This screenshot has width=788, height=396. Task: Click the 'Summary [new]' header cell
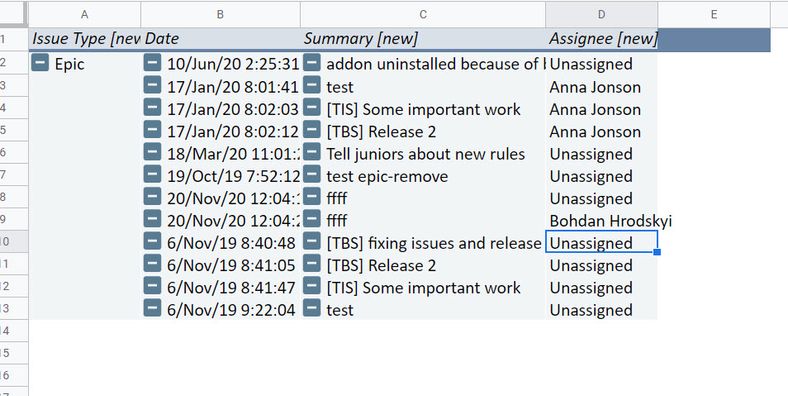[x=423, y=39]
